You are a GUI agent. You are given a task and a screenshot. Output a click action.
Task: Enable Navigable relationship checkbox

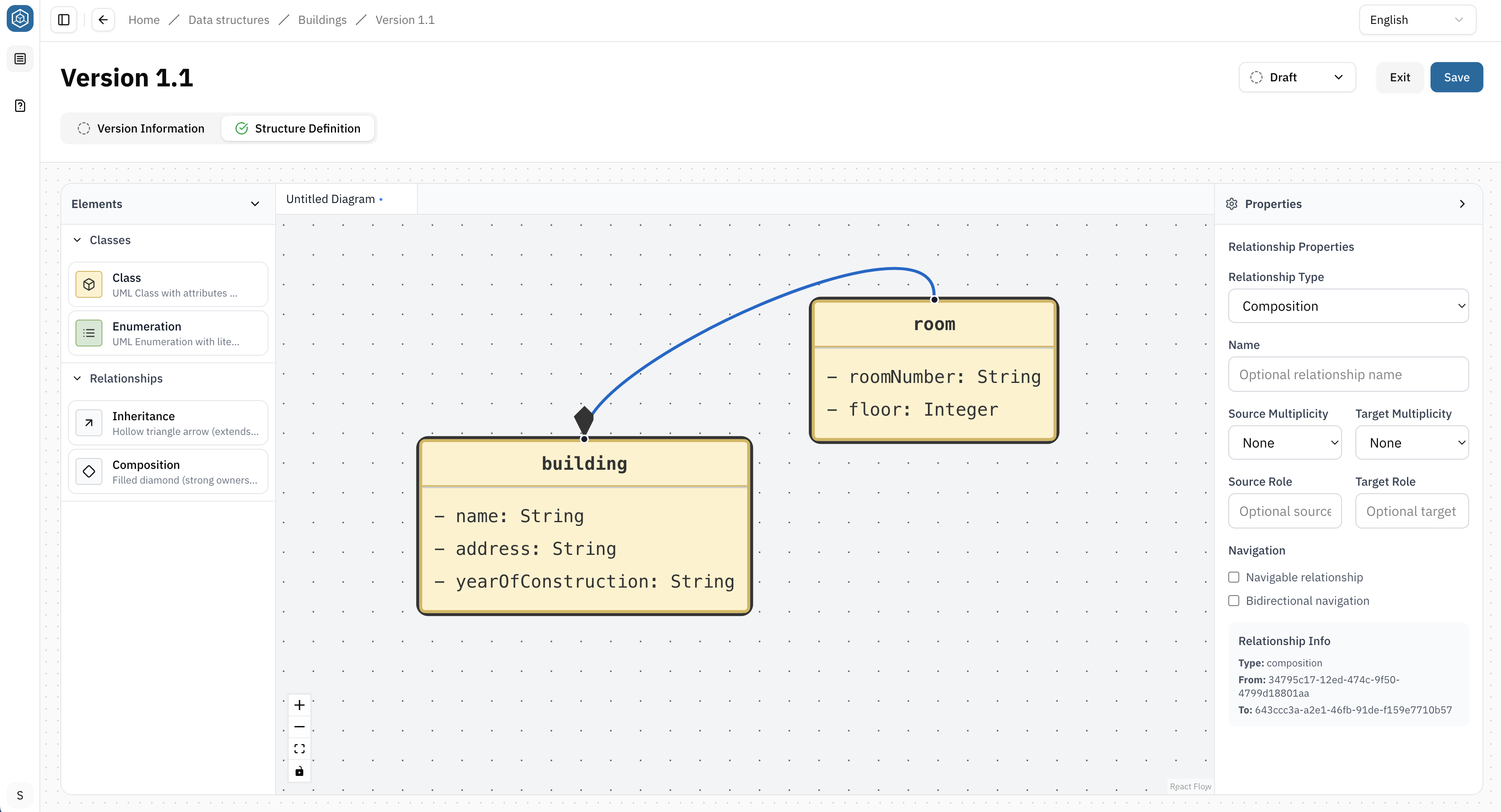(x=1233, y=577)
